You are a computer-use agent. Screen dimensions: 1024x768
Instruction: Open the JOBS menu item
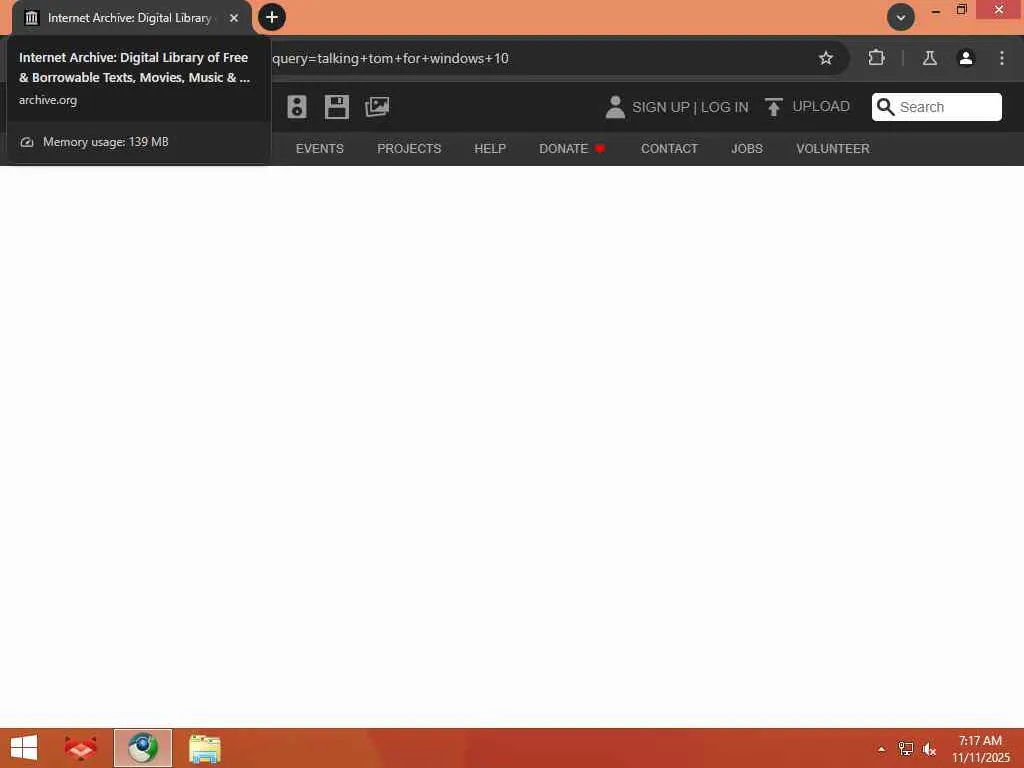point(746,149)
